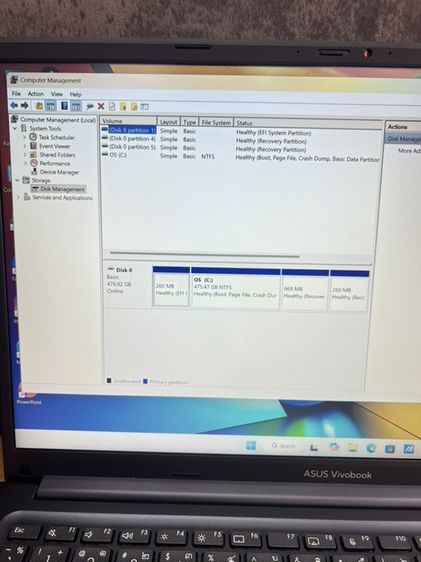Click the first yellow folder icon after the Properties icon
Viewport: 421px width, 562px height.
coord(123,106)
